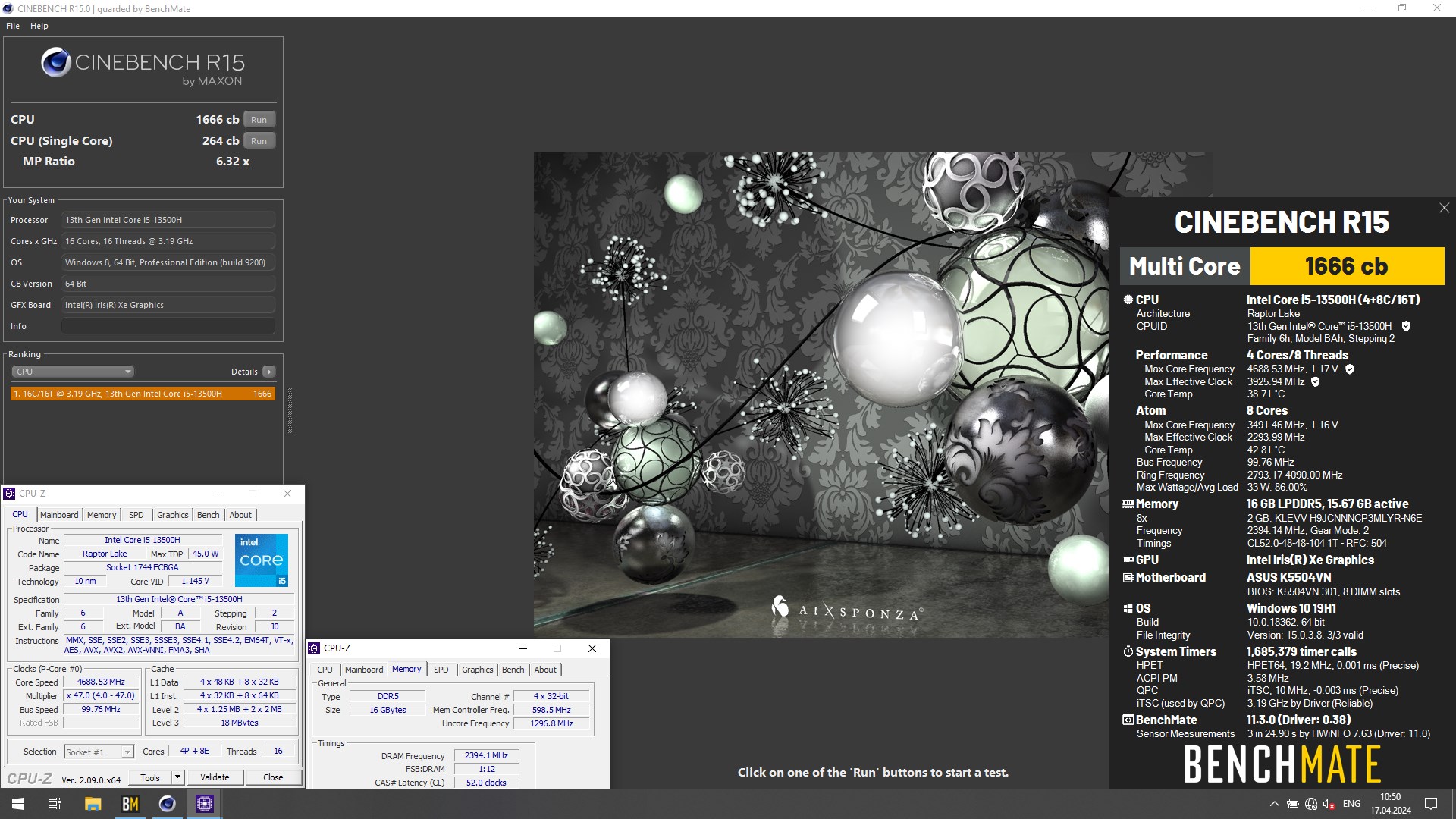Switch to Mainboard tab in back CPU-Z
This screenshot has width=1456, height=819.
[59, 515]
